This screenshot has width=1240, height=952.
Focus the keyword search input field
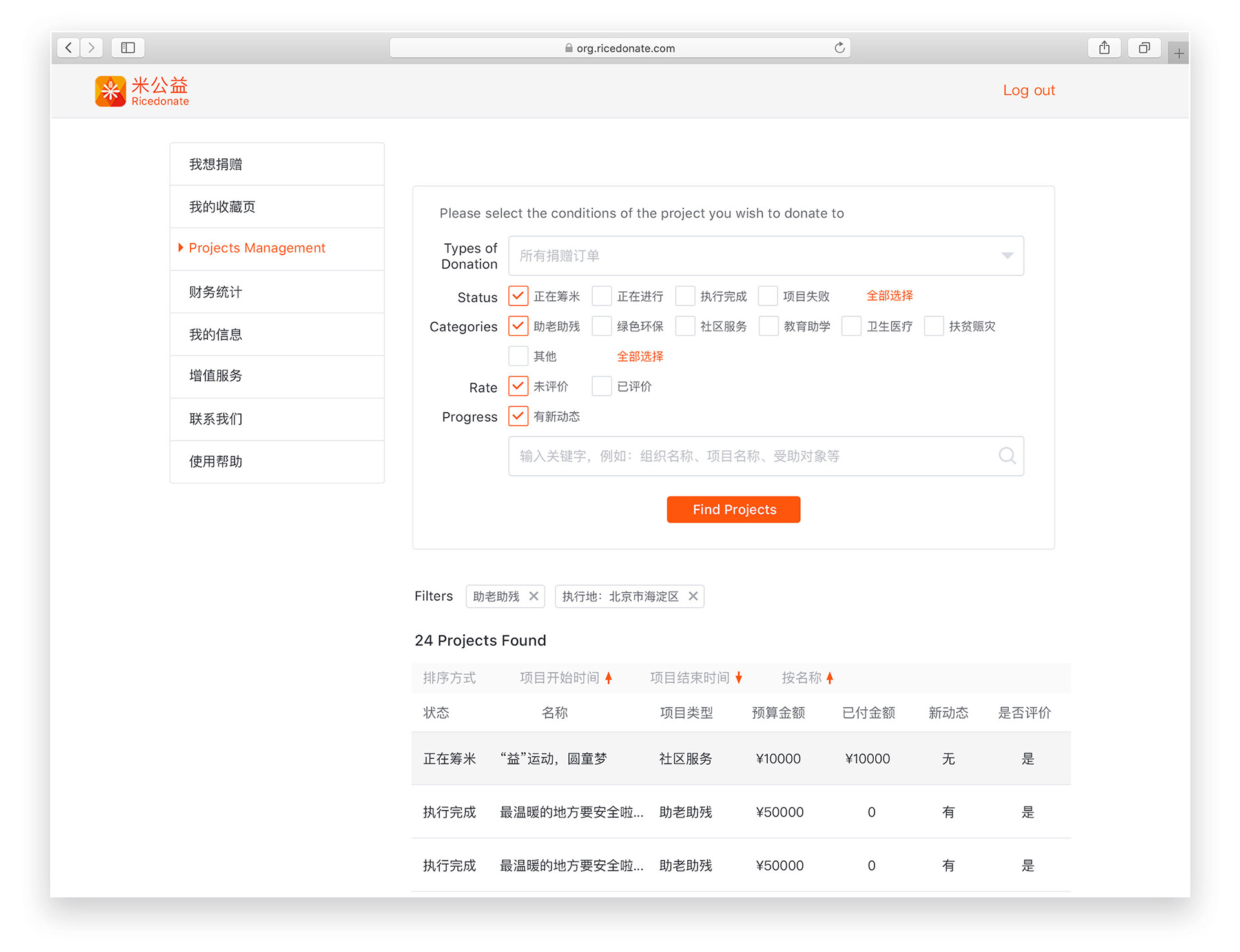[x=766, y=456]
